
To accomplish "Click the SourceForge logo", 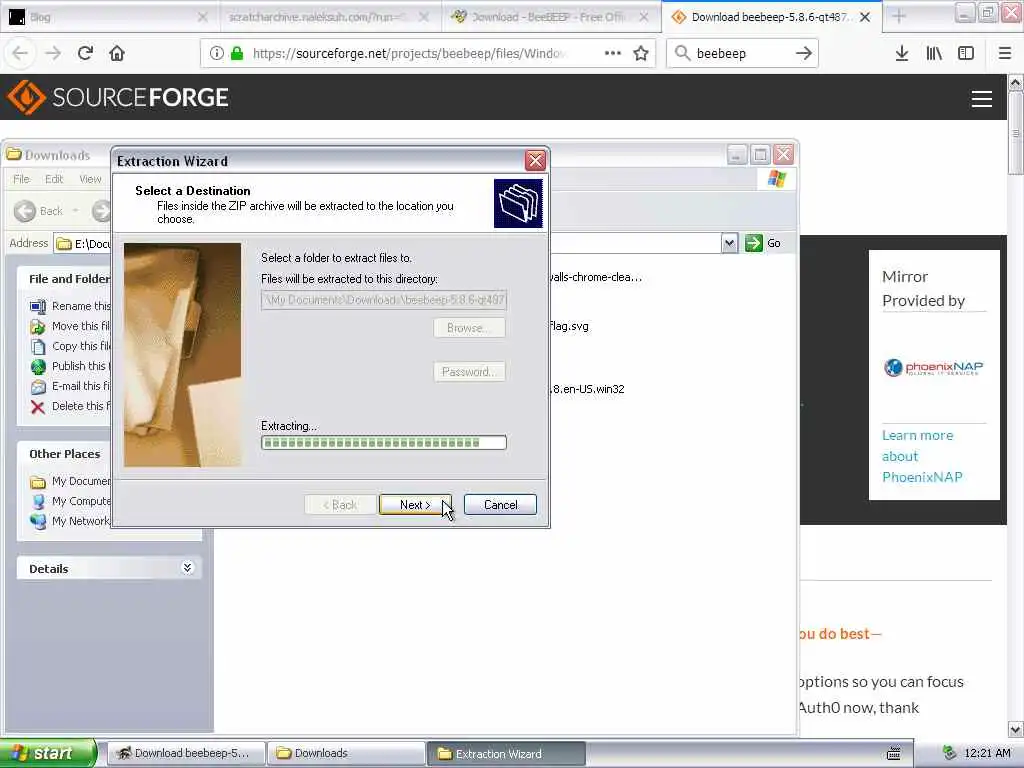I will click(x=118, y=97).
